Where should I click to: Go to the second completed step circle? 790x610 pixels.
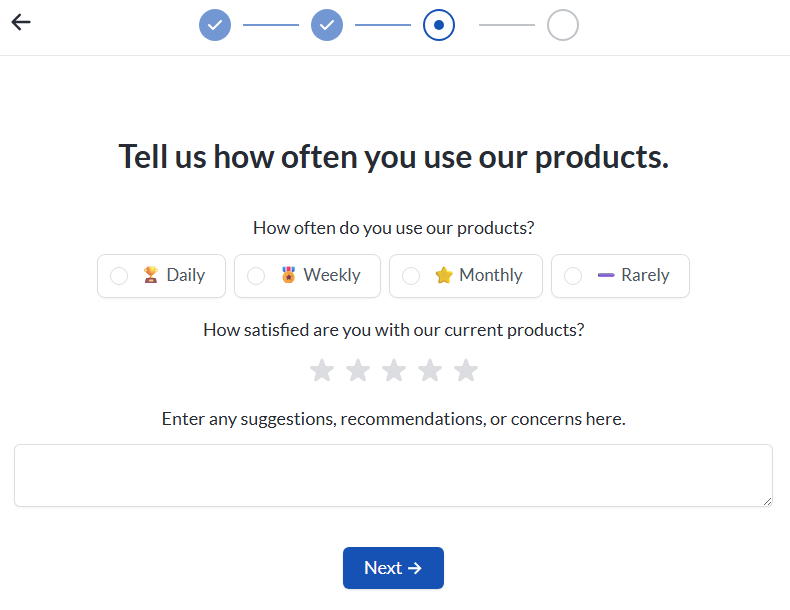327,25
